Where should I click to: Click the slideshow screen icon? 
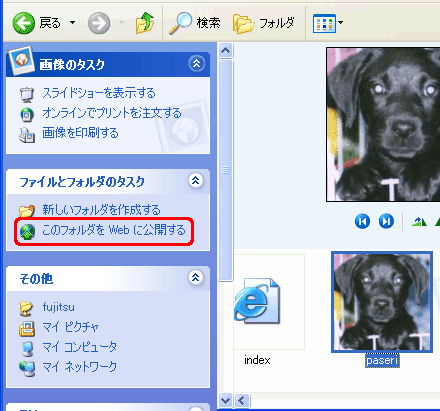[x=27, y=94]
